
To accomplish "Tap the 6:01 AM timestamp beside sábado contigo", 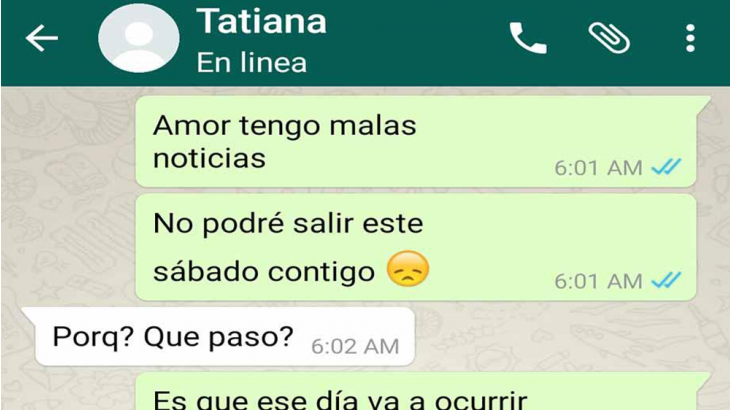I will (x=599, y=282).
